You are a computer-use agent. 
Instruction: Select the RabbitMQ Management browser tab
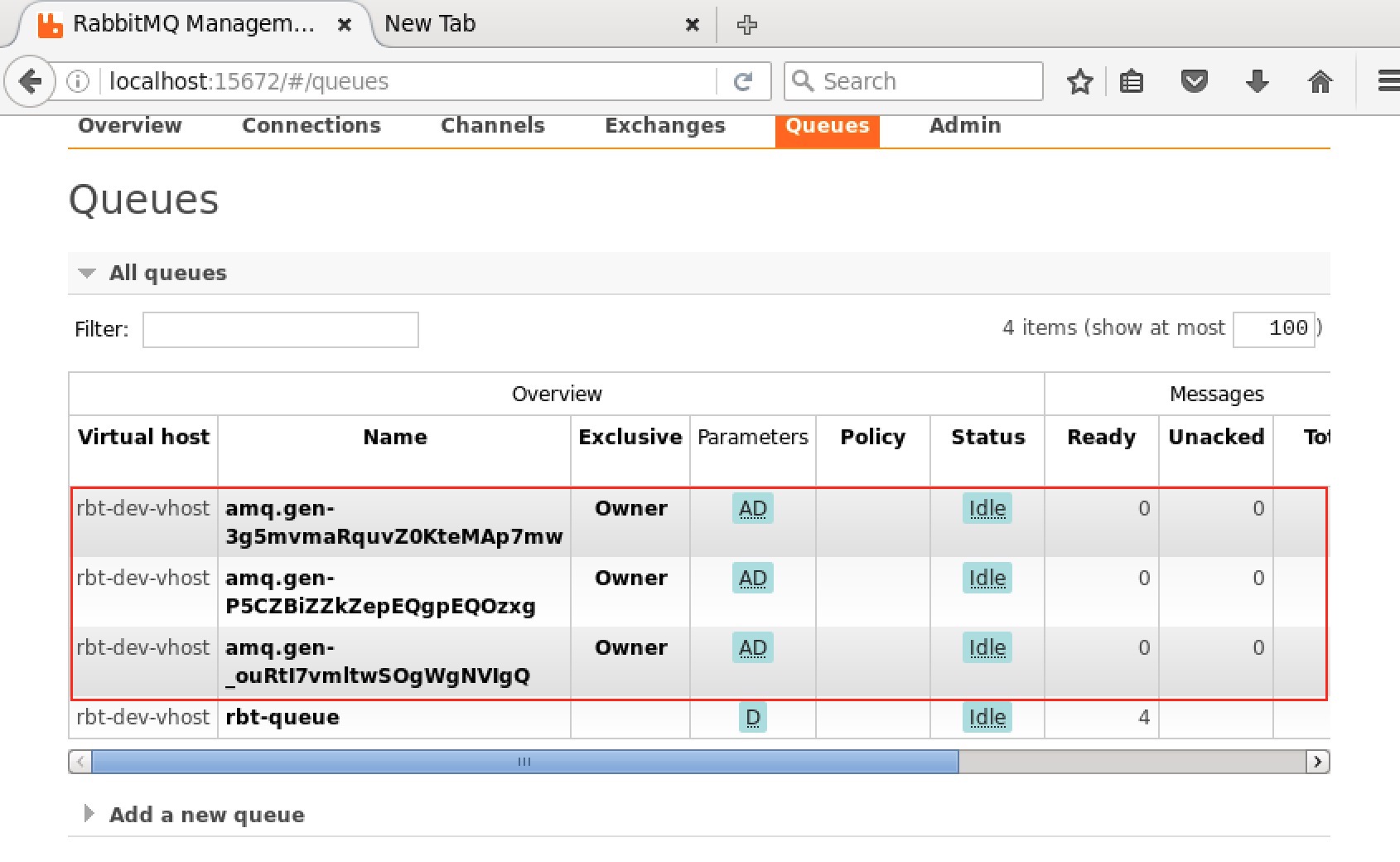195,24
